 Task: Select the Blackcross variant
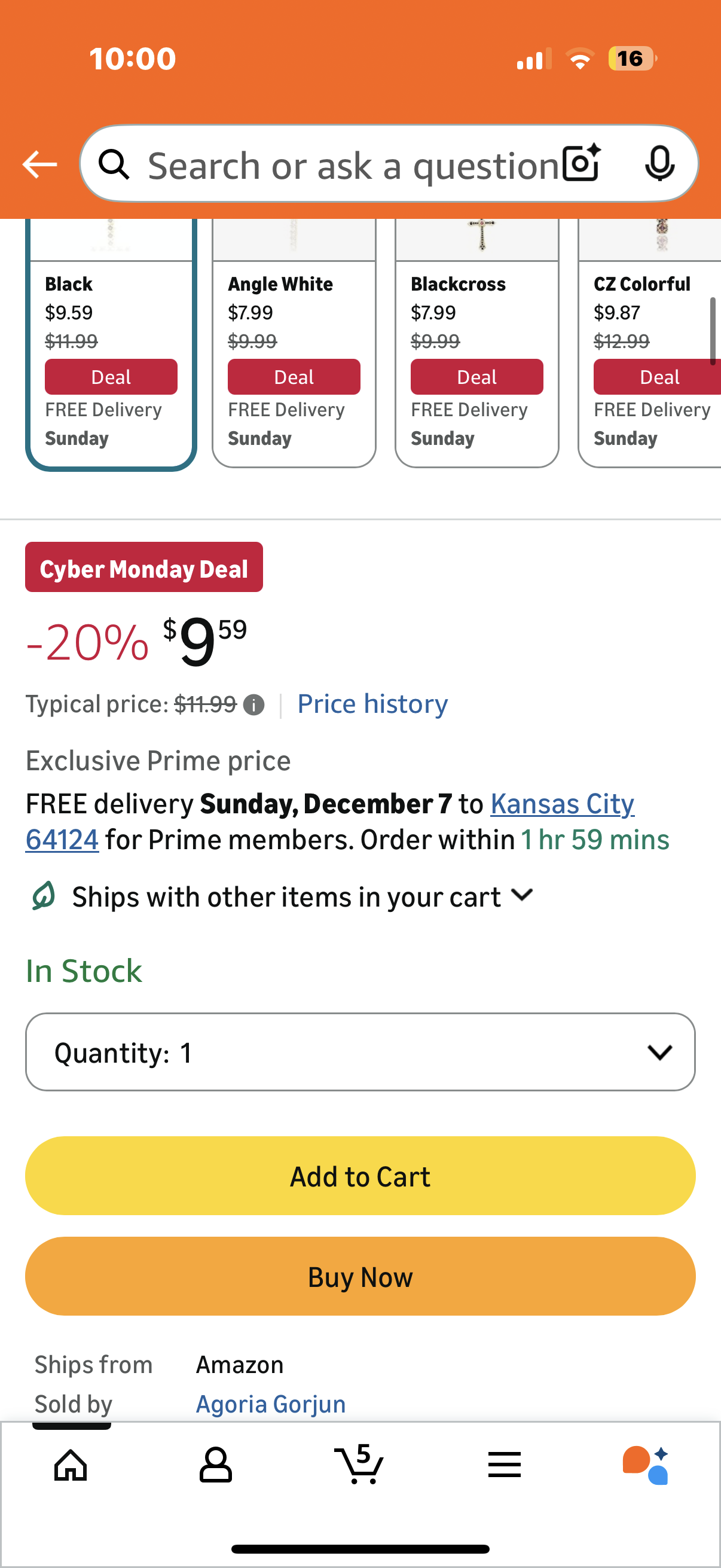pyautogui.click(x=477, y=343)
